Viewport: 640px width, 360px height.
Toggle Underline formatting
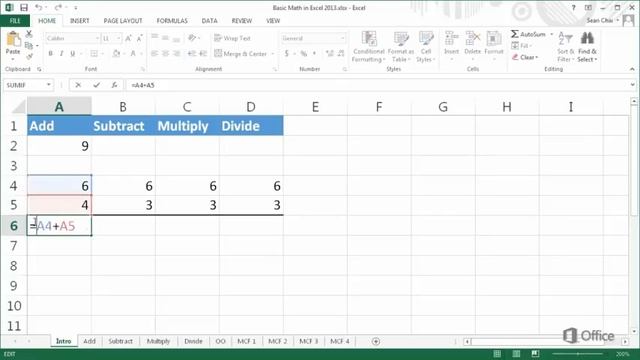73,53
